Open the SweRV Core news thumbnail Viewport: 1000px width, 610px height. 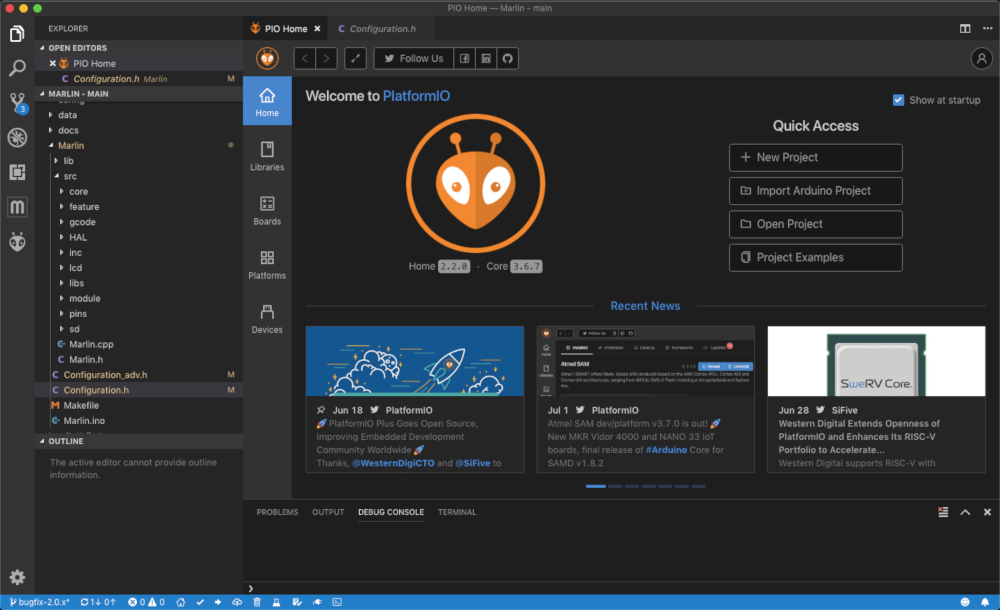tap(876, 361)
